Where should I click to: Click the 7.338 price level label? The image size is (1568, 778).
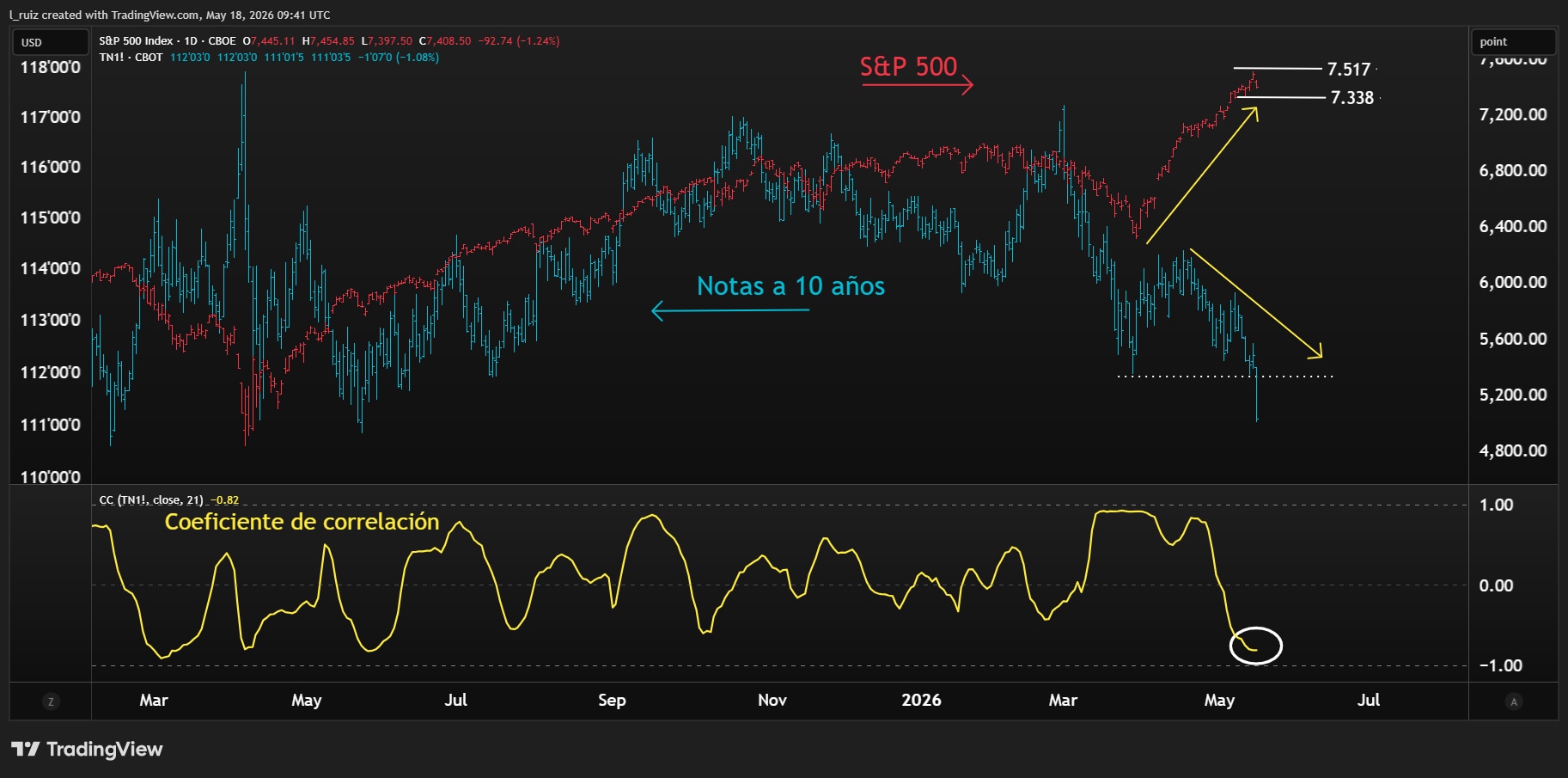point(1352,98)
